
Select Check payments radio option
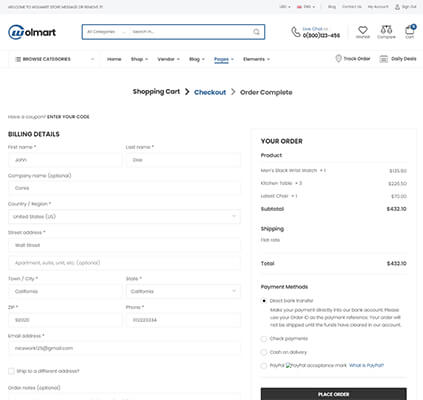[x=264, y=339]
